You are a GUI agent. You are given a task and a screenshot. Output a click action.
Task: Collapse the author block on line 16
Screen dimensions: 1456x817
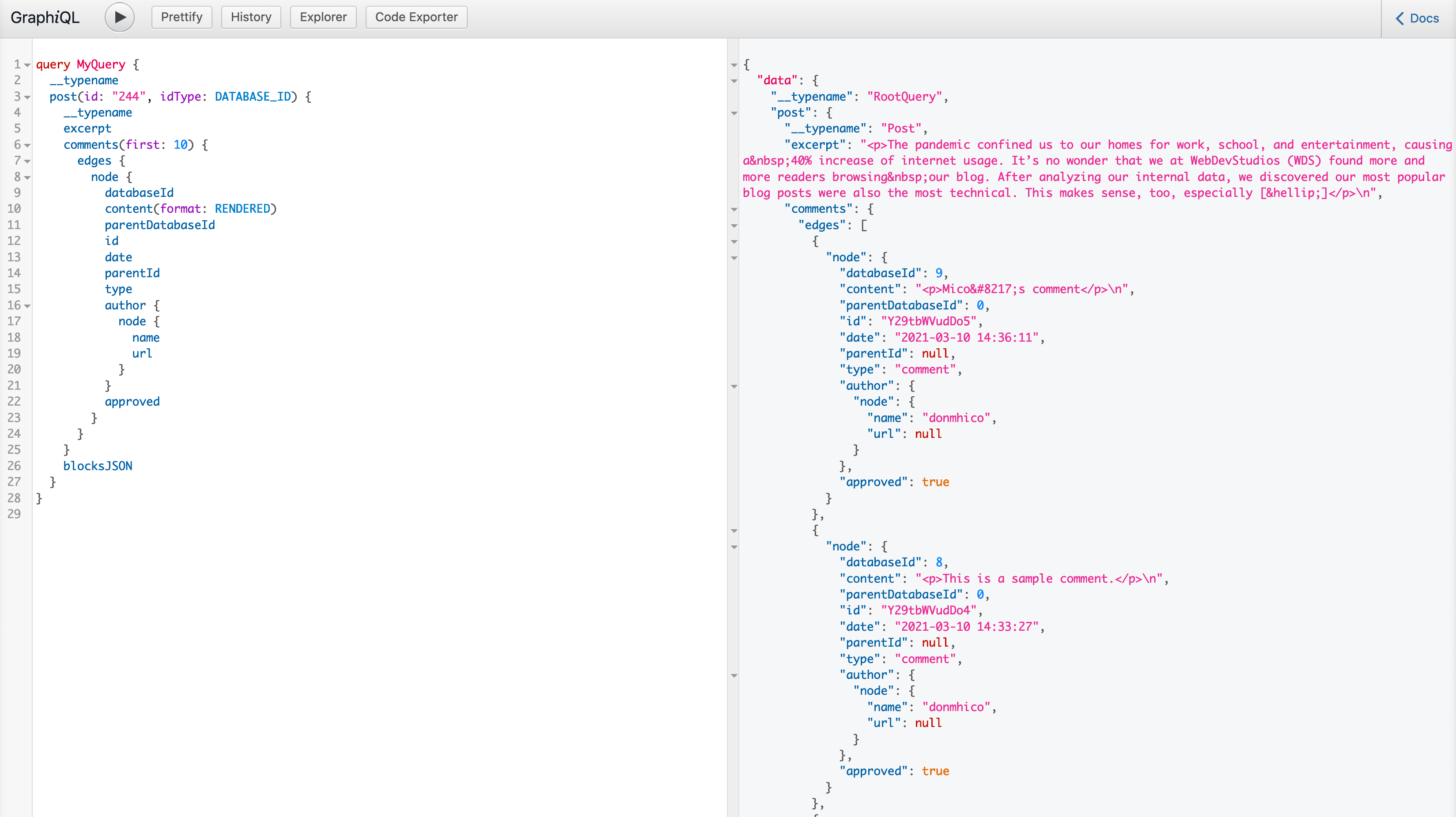(26, 306)
